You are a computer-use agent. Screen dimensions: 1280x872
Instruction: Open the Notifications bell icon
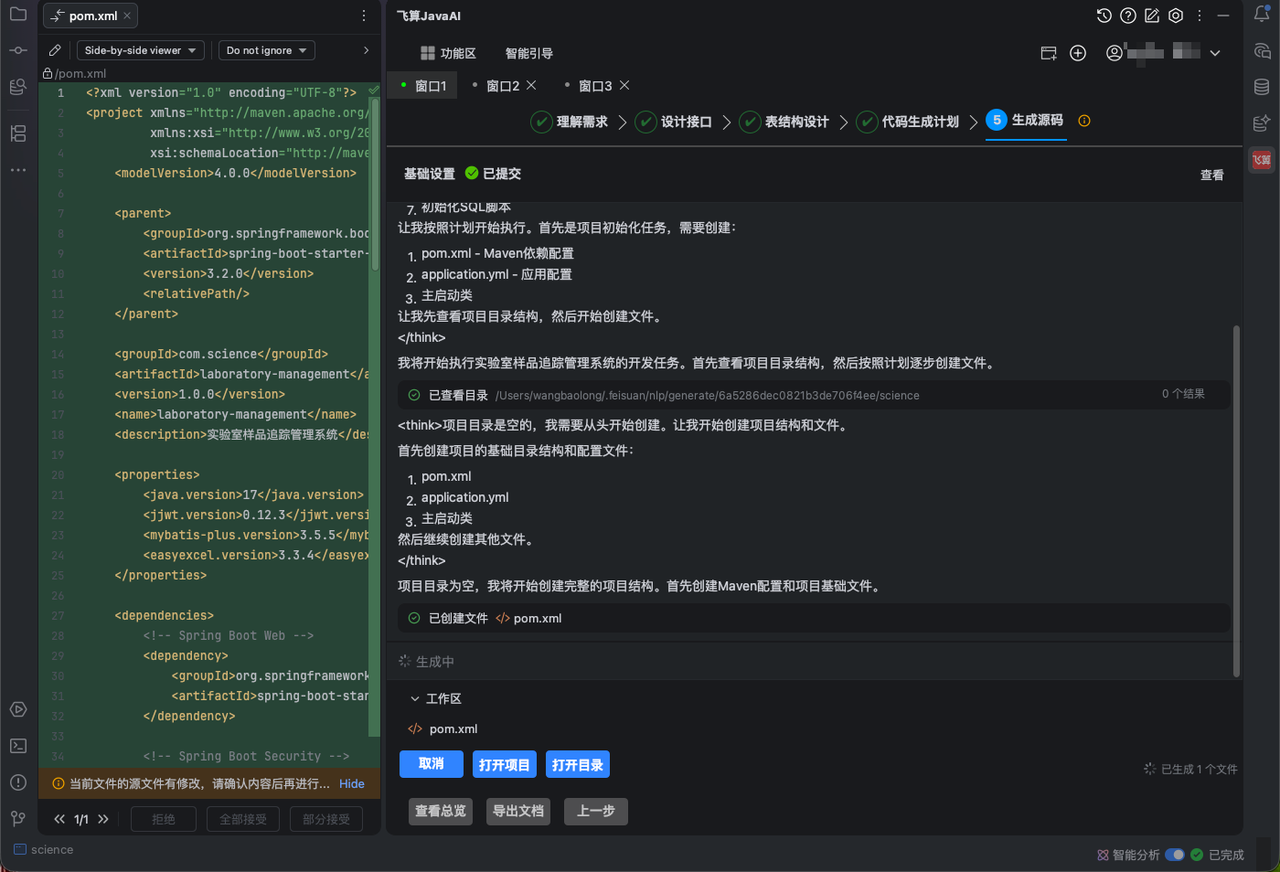(x=1261, y=14)
